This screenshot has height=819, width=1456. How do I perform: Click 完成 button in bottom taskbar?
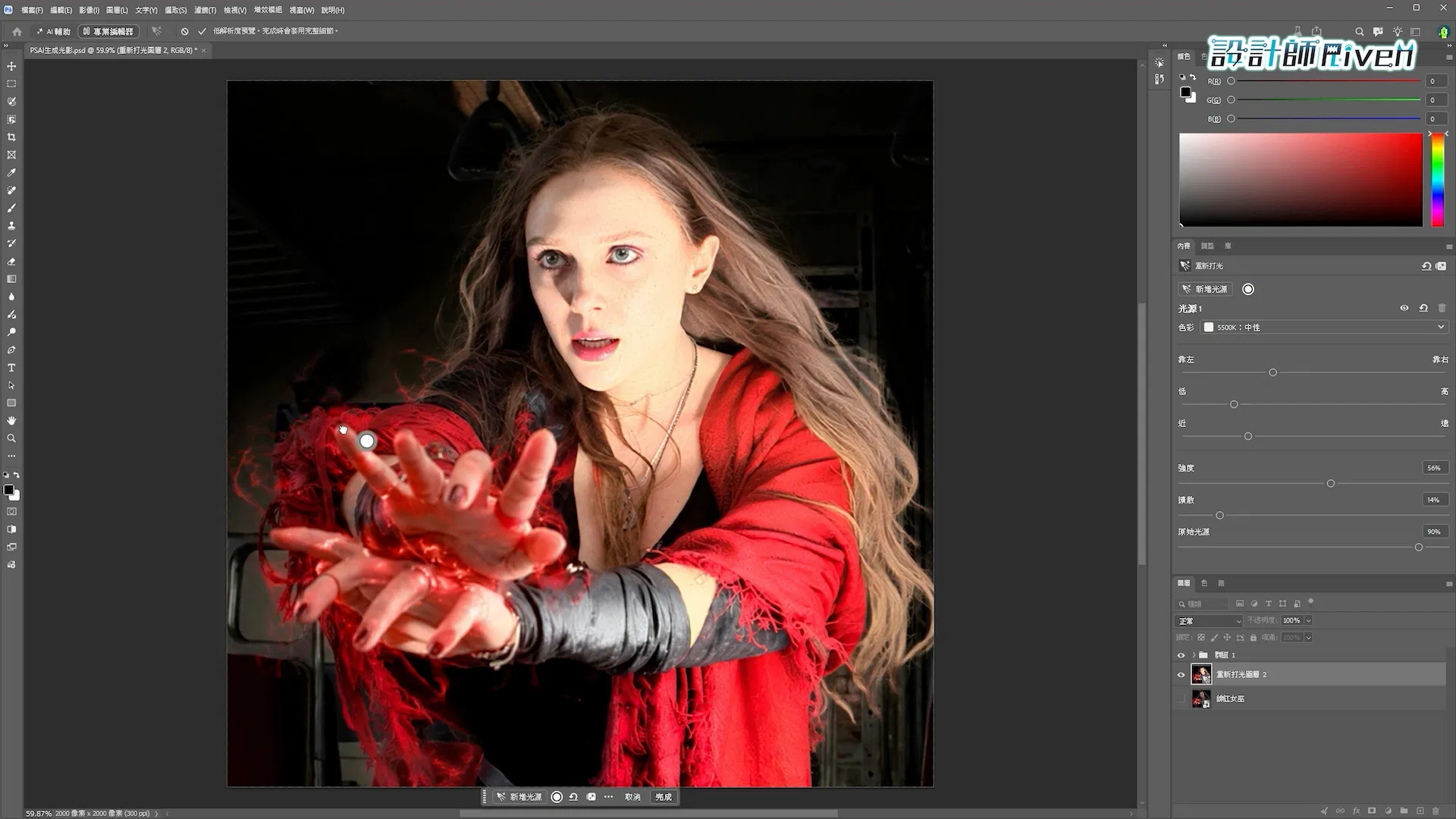tap(664, 797)
